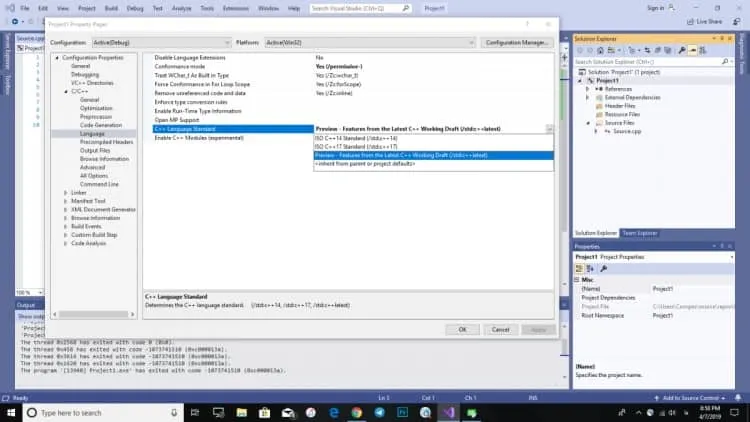Click the Cancel button

(500, 330)
